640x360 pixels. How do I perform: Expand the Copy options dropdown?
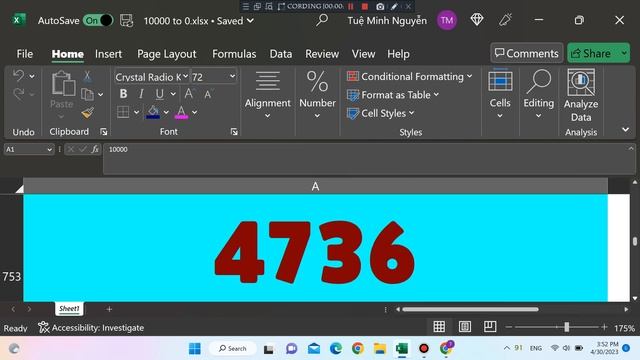coord(100,95)
